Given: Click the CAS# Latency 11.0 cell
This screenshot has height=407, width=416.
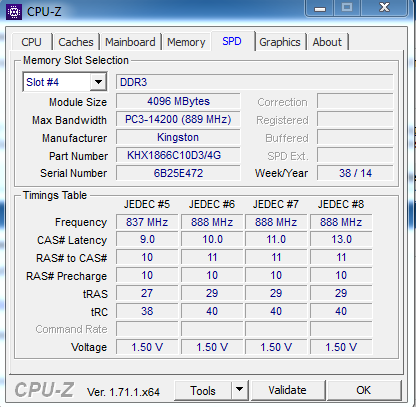Looking at the screenshot, I should pos(276,240).
